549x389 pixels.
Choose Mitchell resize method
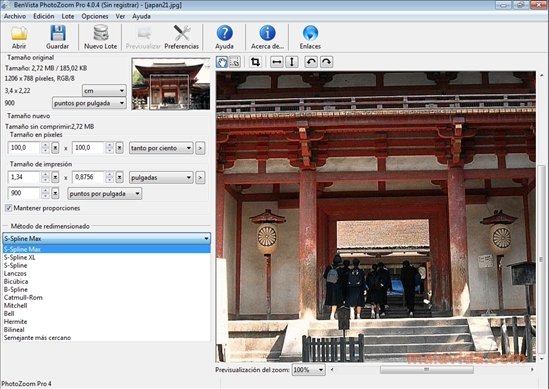pos(106,306)
